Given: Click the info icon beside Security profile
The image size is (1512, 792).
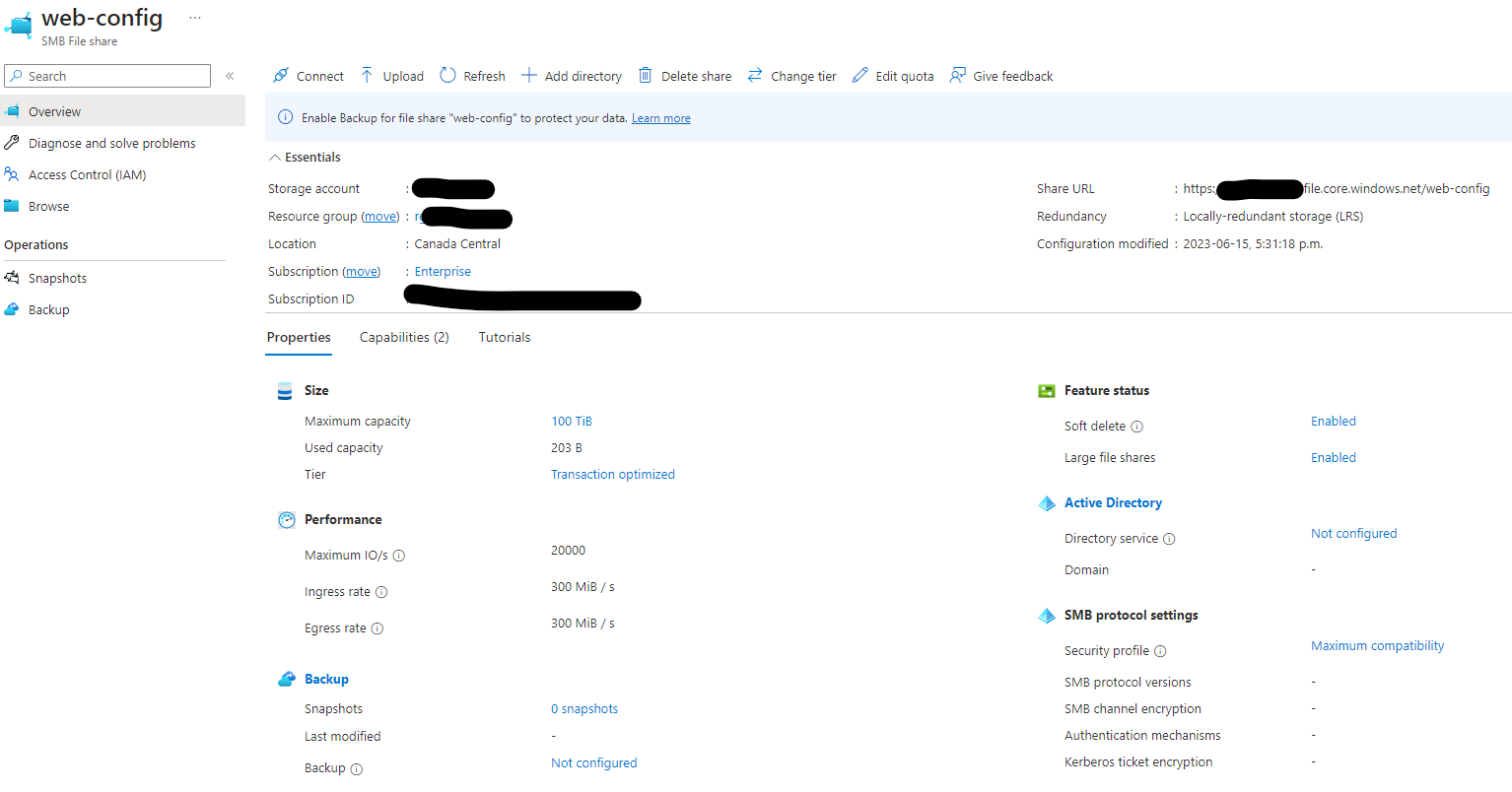Looking at the screenshot, I should pyautogui.click(x=1160, y=651).
